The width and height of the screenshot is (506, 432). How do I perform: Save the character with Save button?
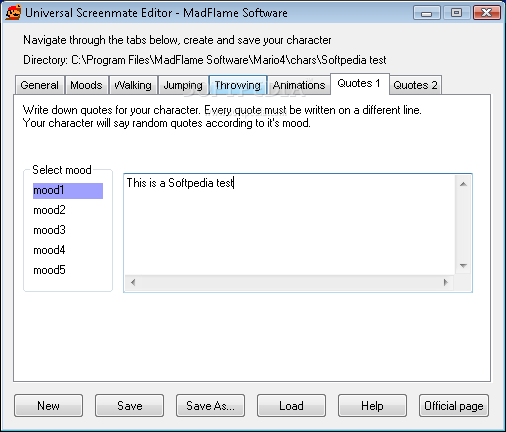click(130, 406)
